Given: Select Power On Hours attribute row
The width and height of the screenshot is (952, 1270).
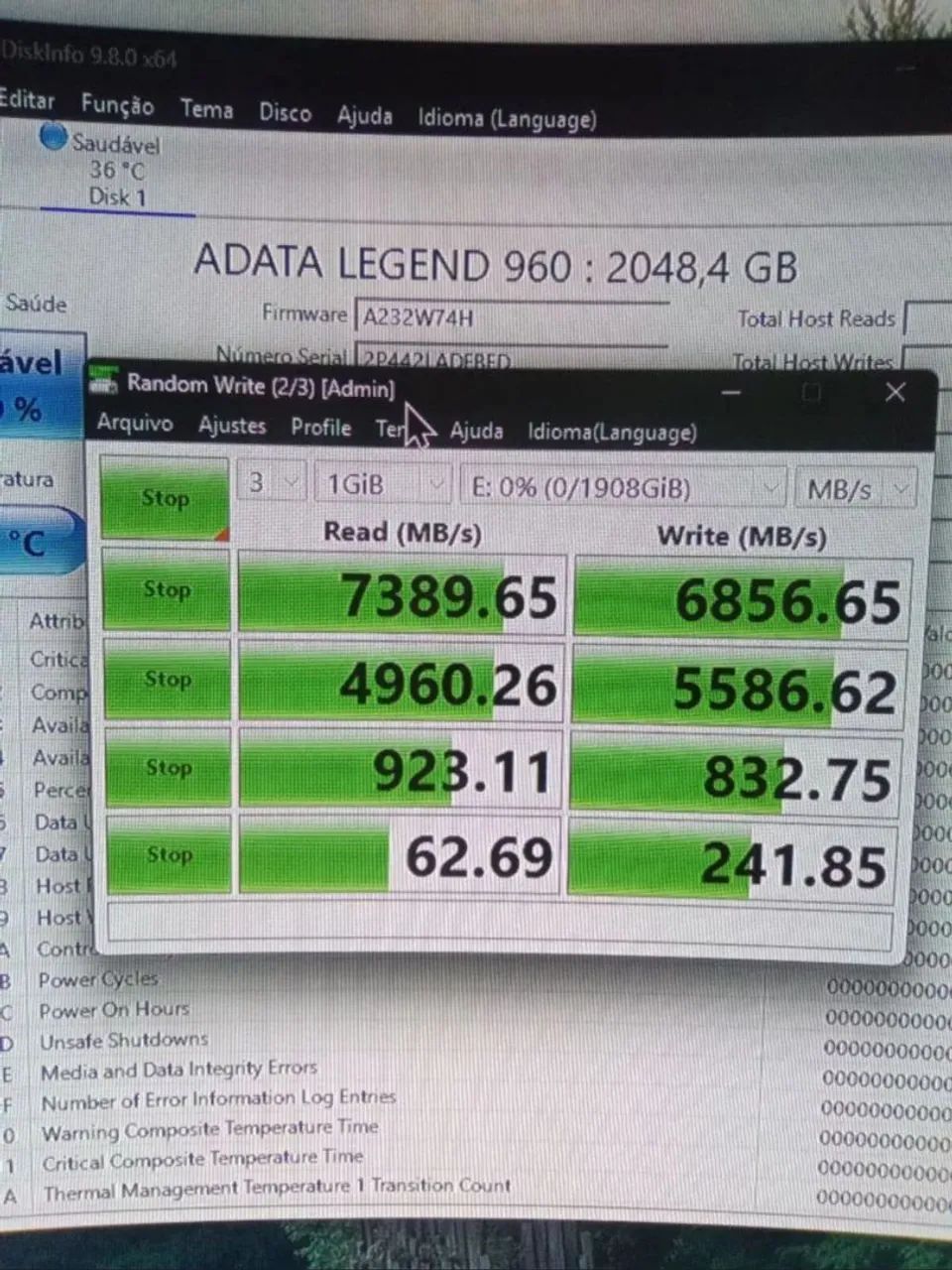Looking at the screenshot, I should 114,1010.
